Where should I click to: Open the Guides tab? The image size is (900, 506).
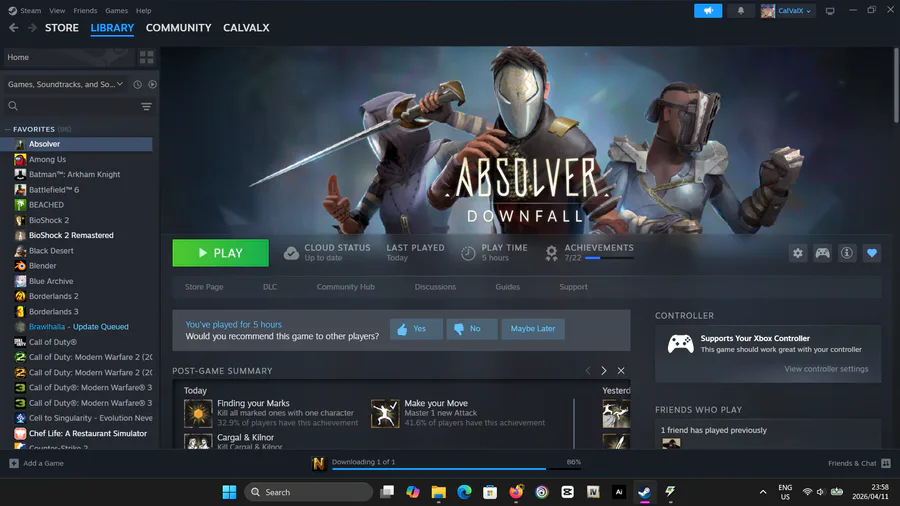(x=507, y=287)
